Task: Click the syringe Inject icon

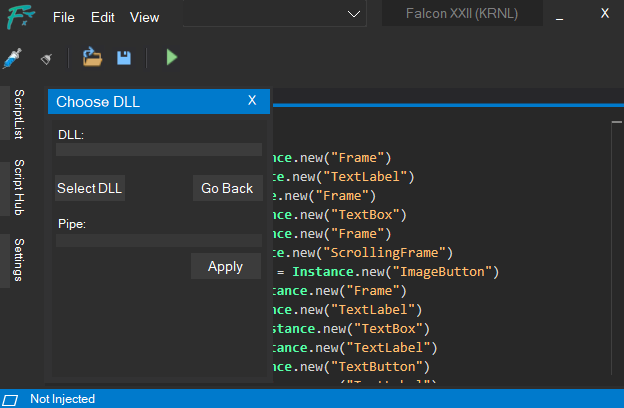Action: pyautogui.click(x=12, y=58)
